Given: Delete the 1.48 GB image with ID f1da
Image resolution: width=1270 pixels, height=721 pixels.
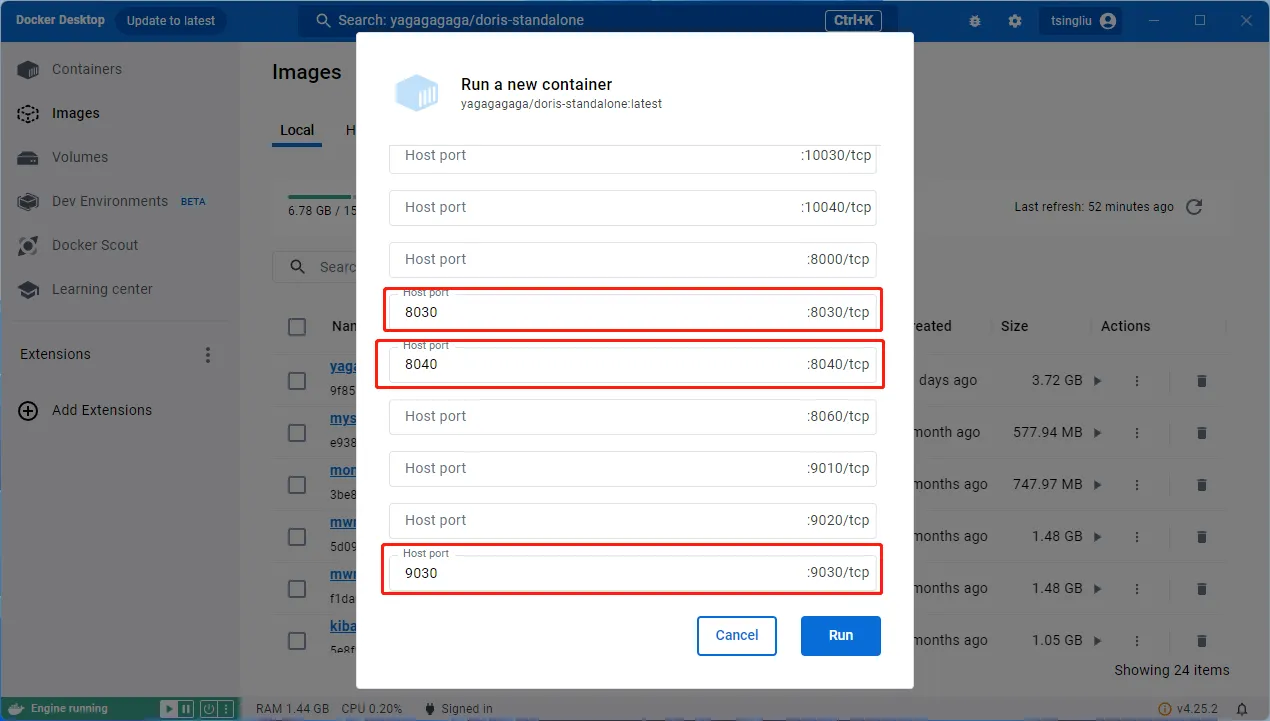Looking at the screenshot, I should tap(1202, 589).
